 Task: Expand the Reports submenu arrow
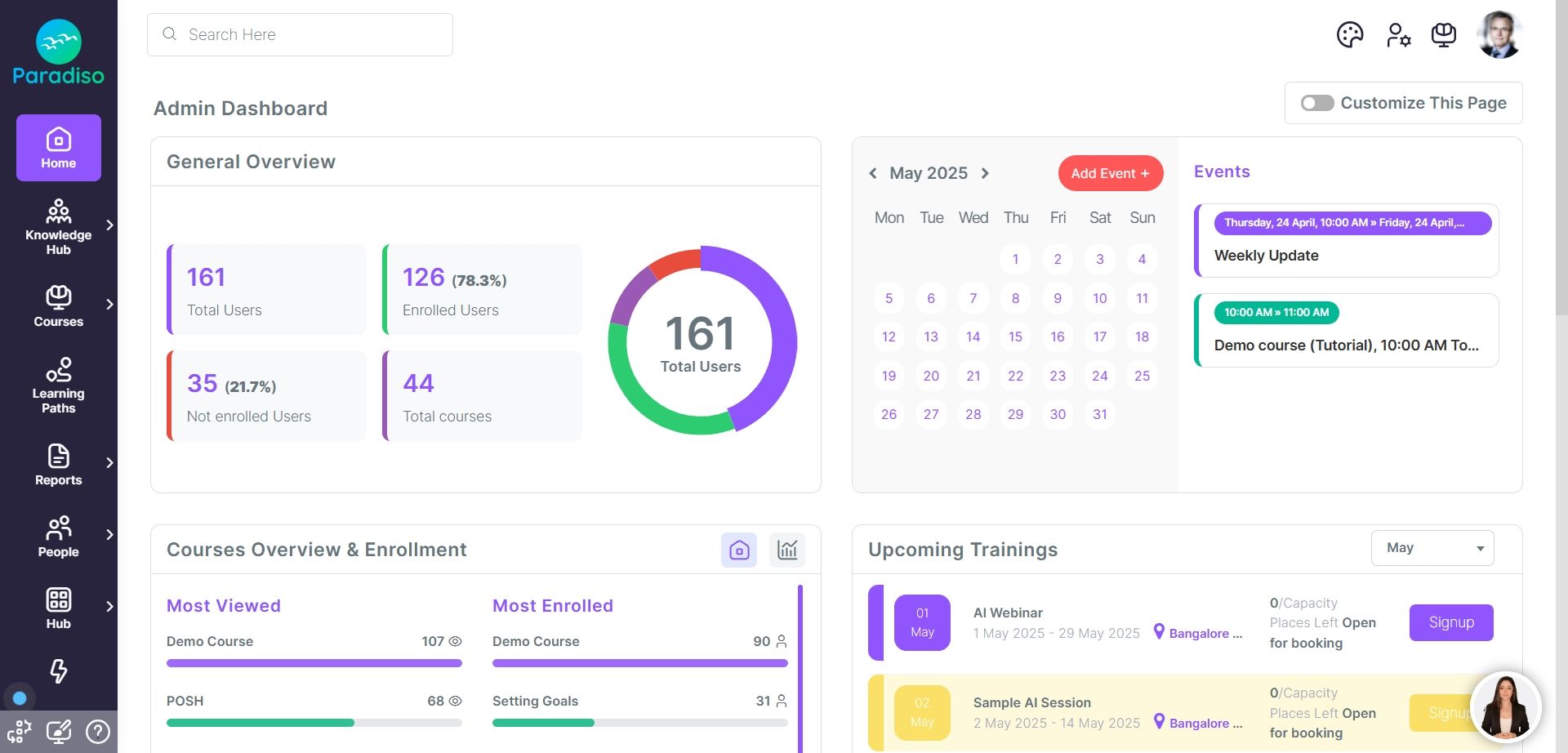click(109, 463)
